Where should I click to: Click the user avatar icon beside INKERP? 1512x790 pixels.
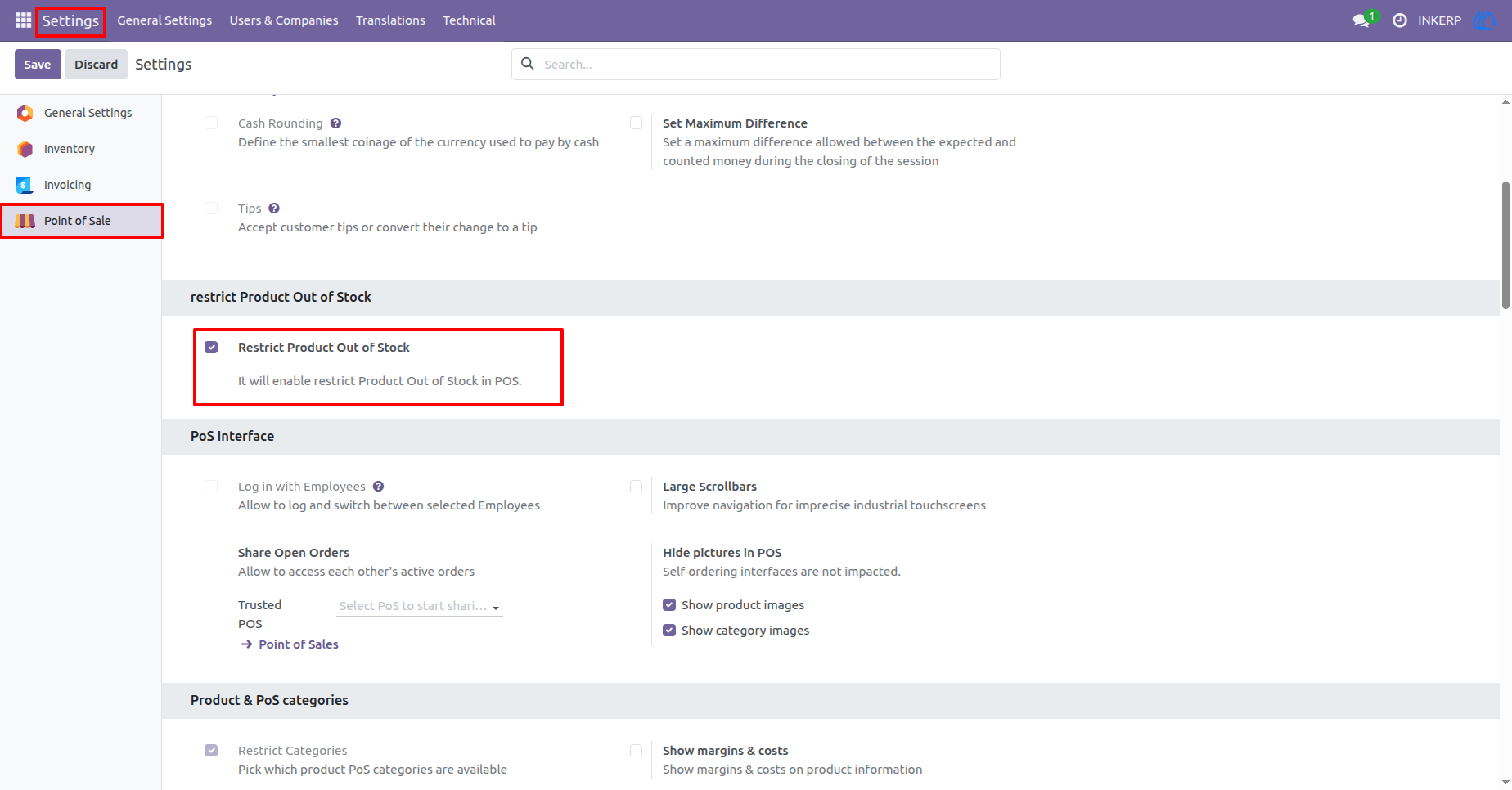1483,20
